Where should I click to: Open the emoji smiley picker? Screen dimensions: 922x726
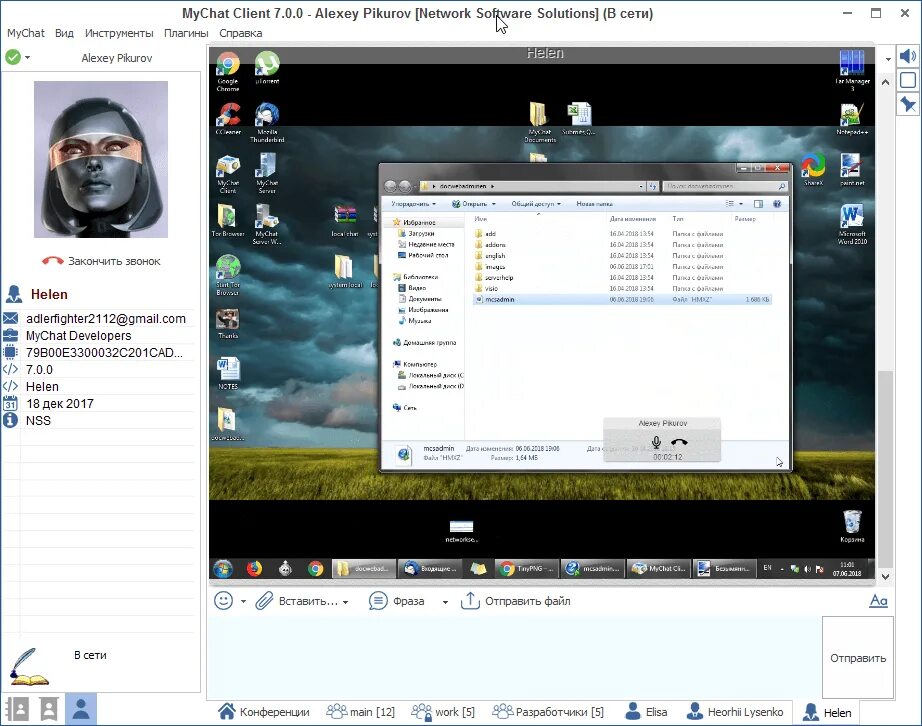coord(223,601)
